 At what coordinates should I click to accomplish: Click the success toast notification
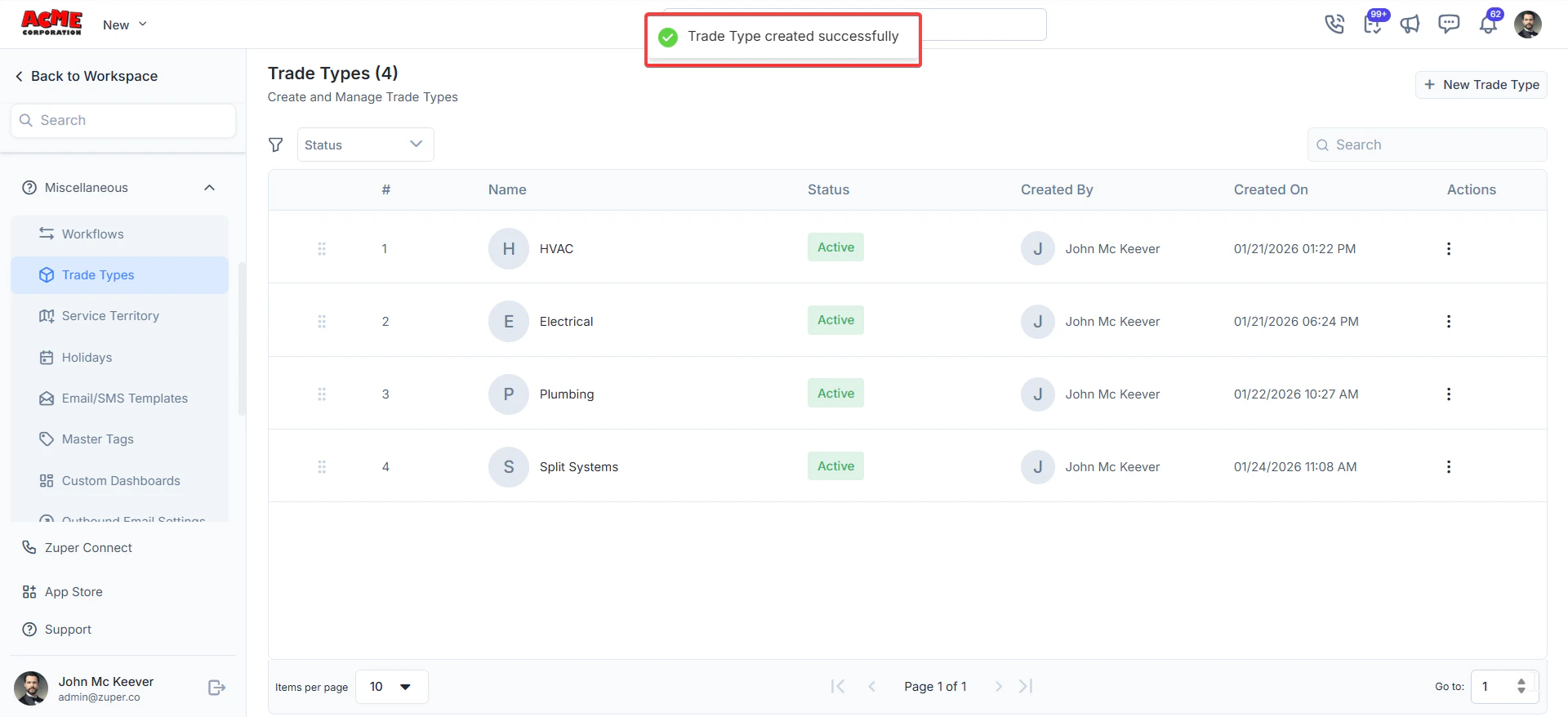pyautogui.click(x=783, y=40)
